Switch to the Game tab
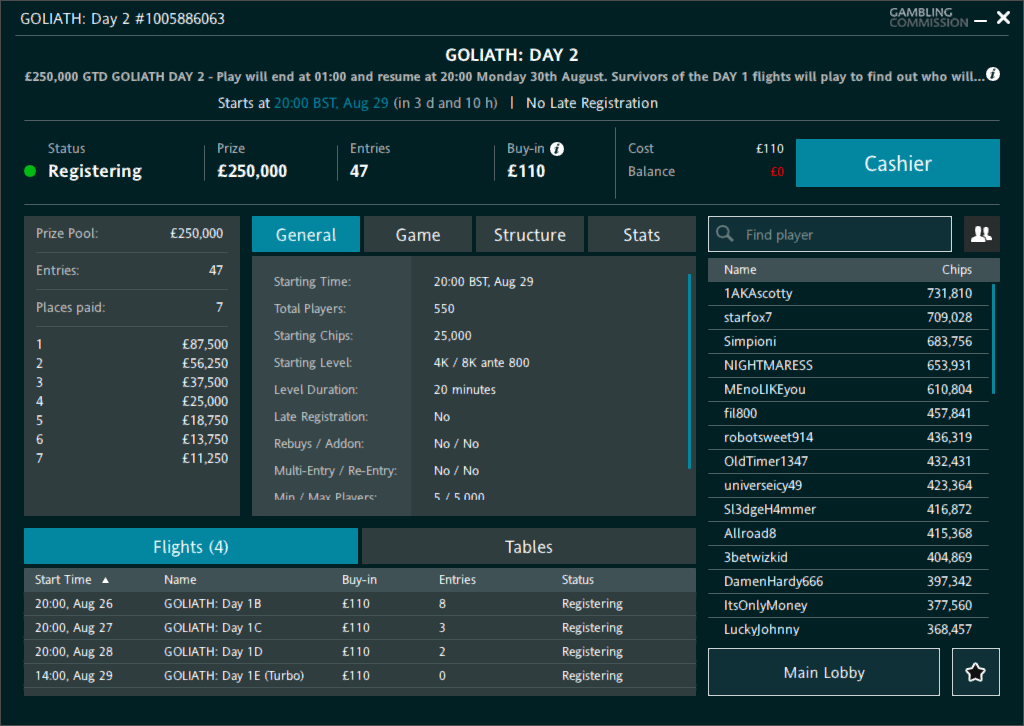Viewport: 1024px width, 726px height. point(418,234)
